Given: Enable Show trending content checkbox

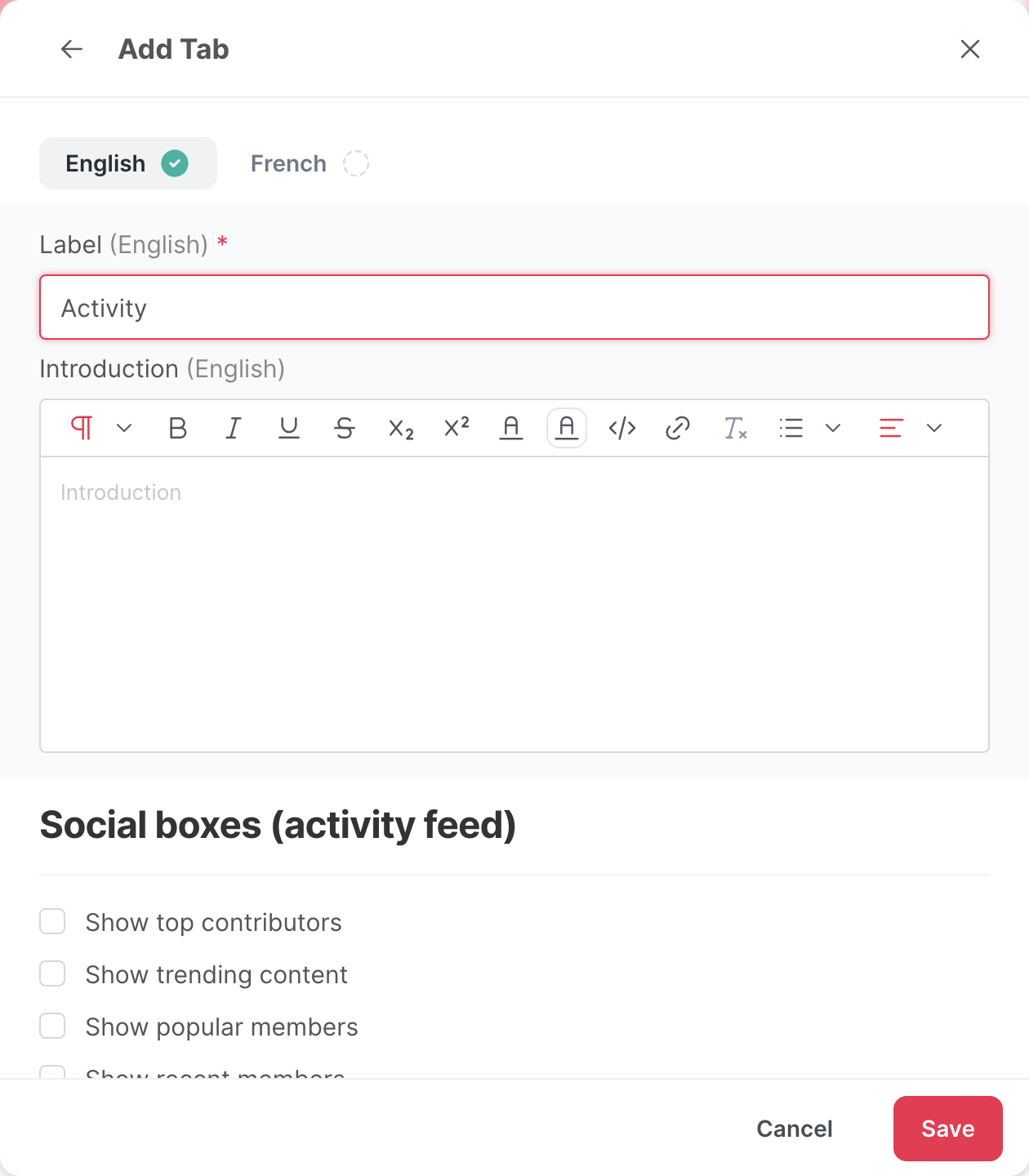Looking at the screenshot, I should pyautogui.click(x=53, y=974).
